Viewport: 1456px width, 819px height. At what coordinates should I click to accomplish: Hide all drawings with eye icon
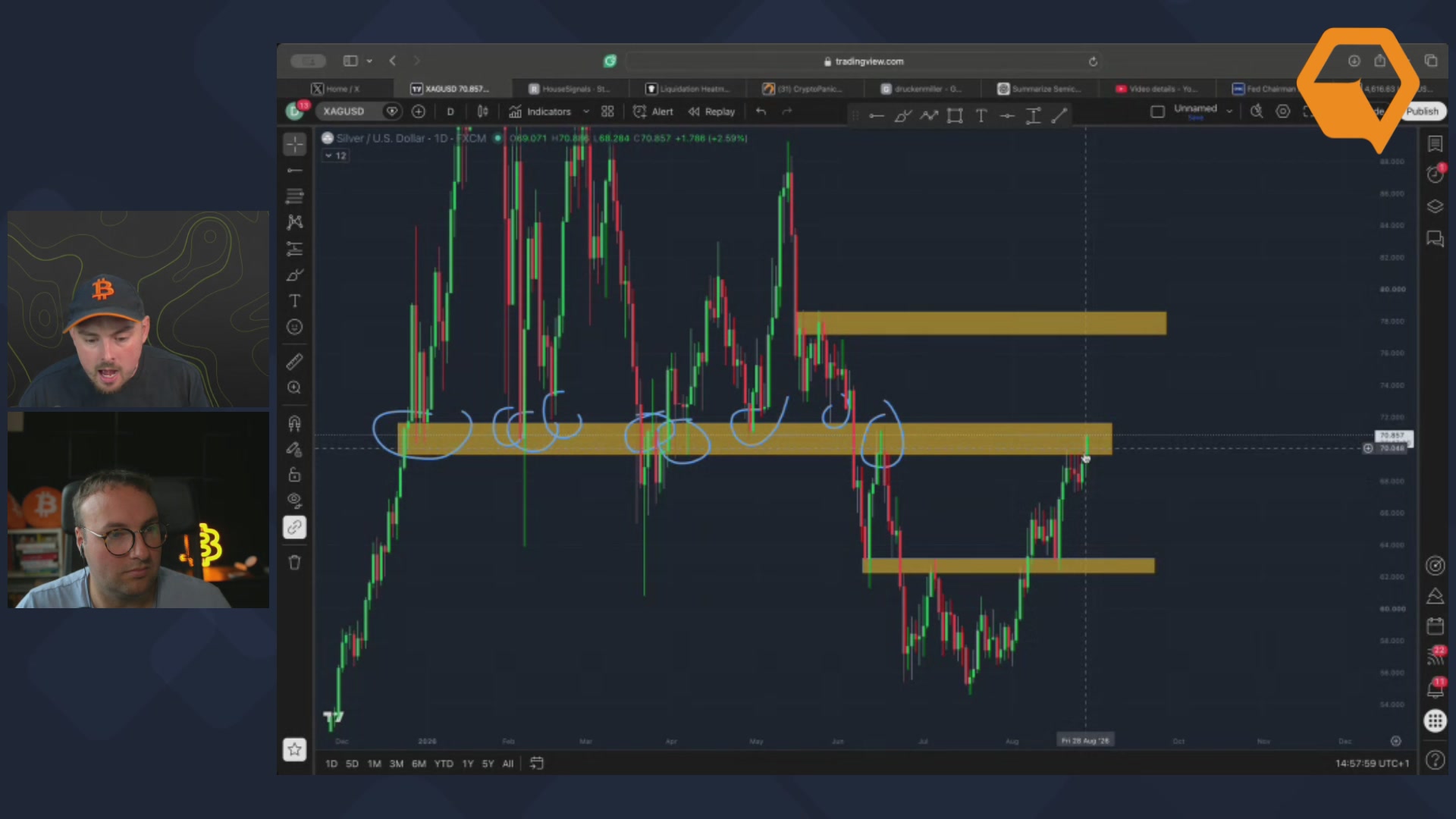(295, 500)
